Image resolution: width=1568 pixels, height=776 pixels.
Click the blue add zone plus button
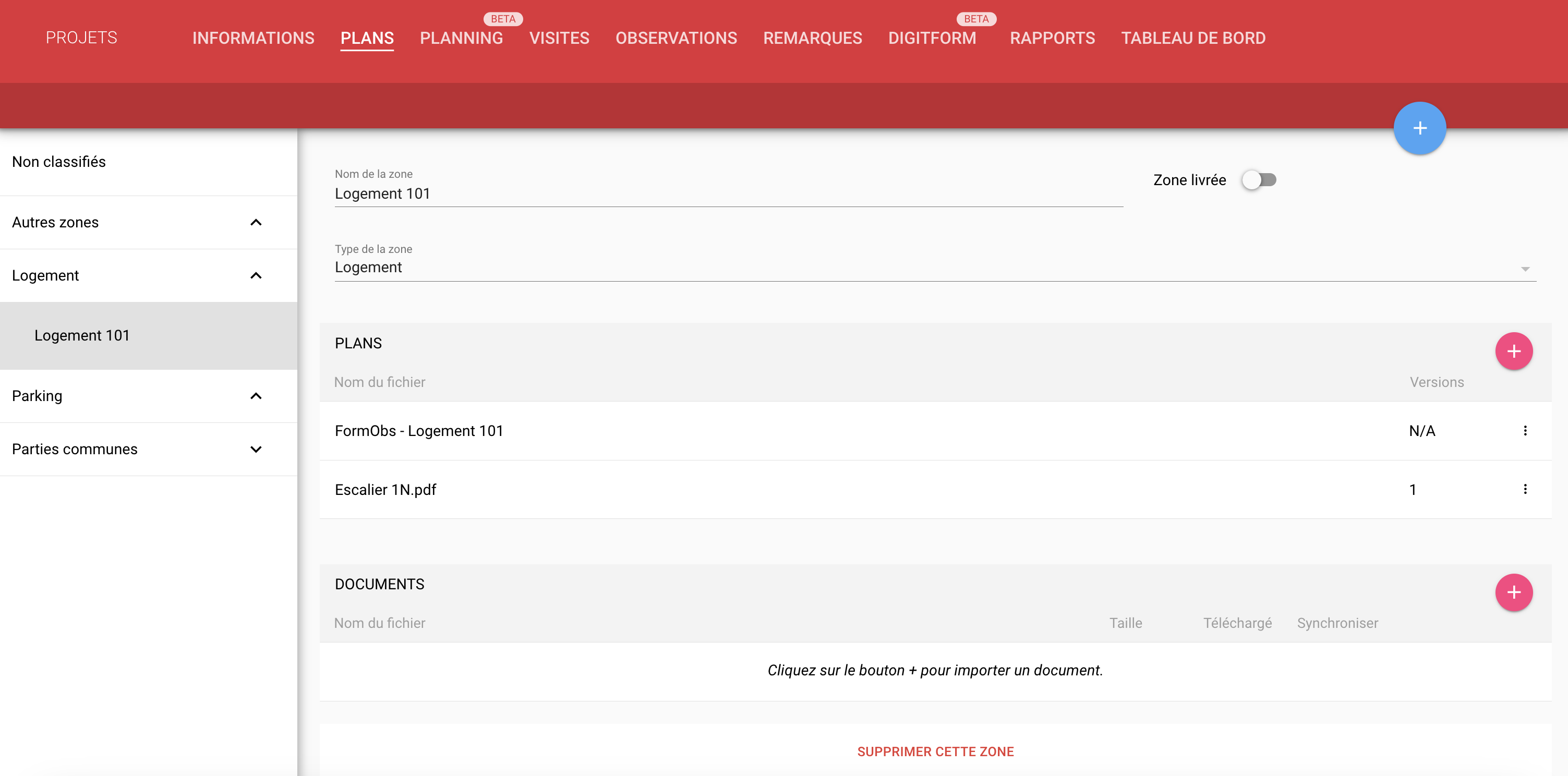tap(1419, 128)
